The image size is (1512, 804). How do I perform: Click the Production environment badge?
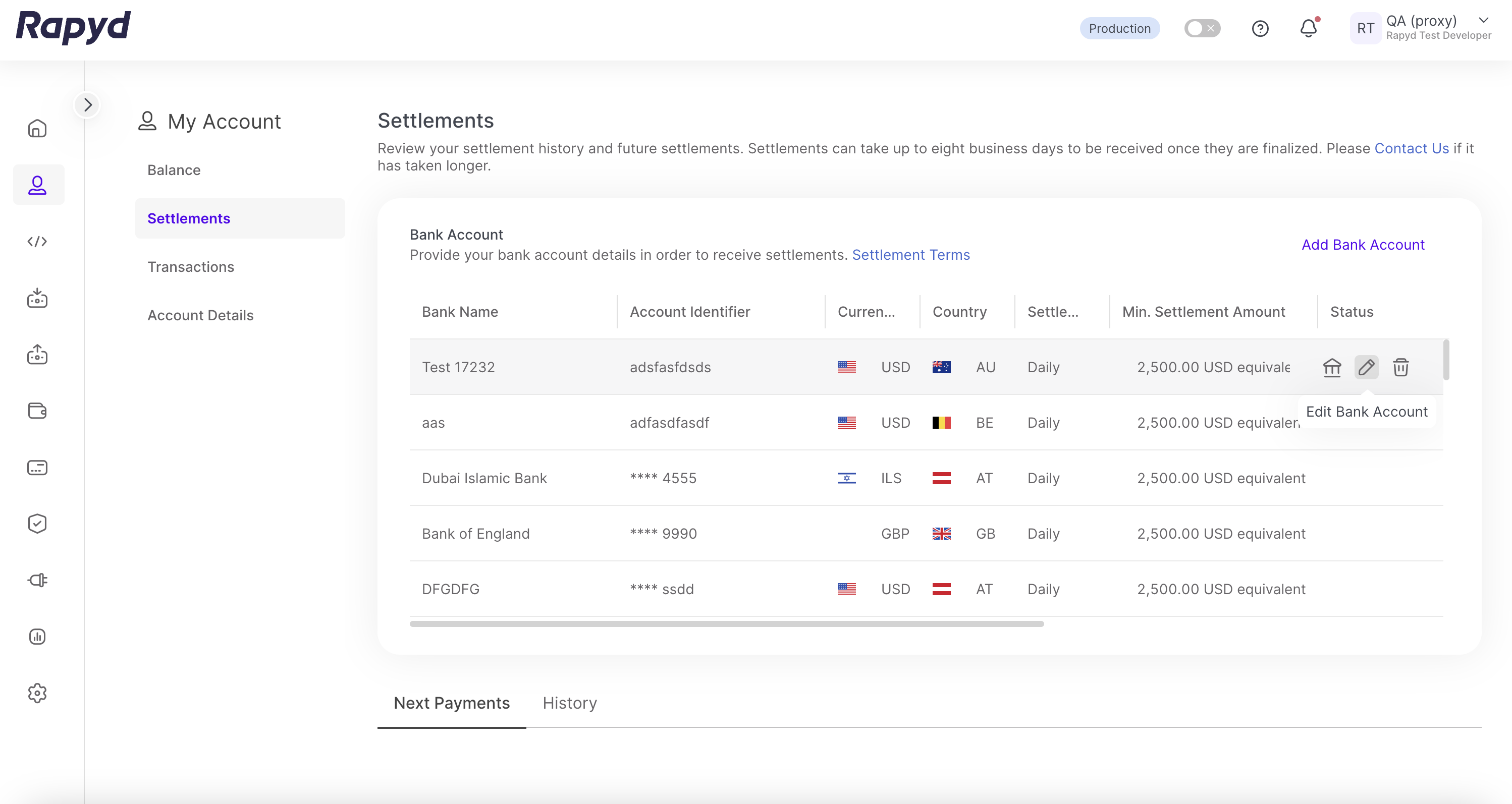tap(1119, 28)
